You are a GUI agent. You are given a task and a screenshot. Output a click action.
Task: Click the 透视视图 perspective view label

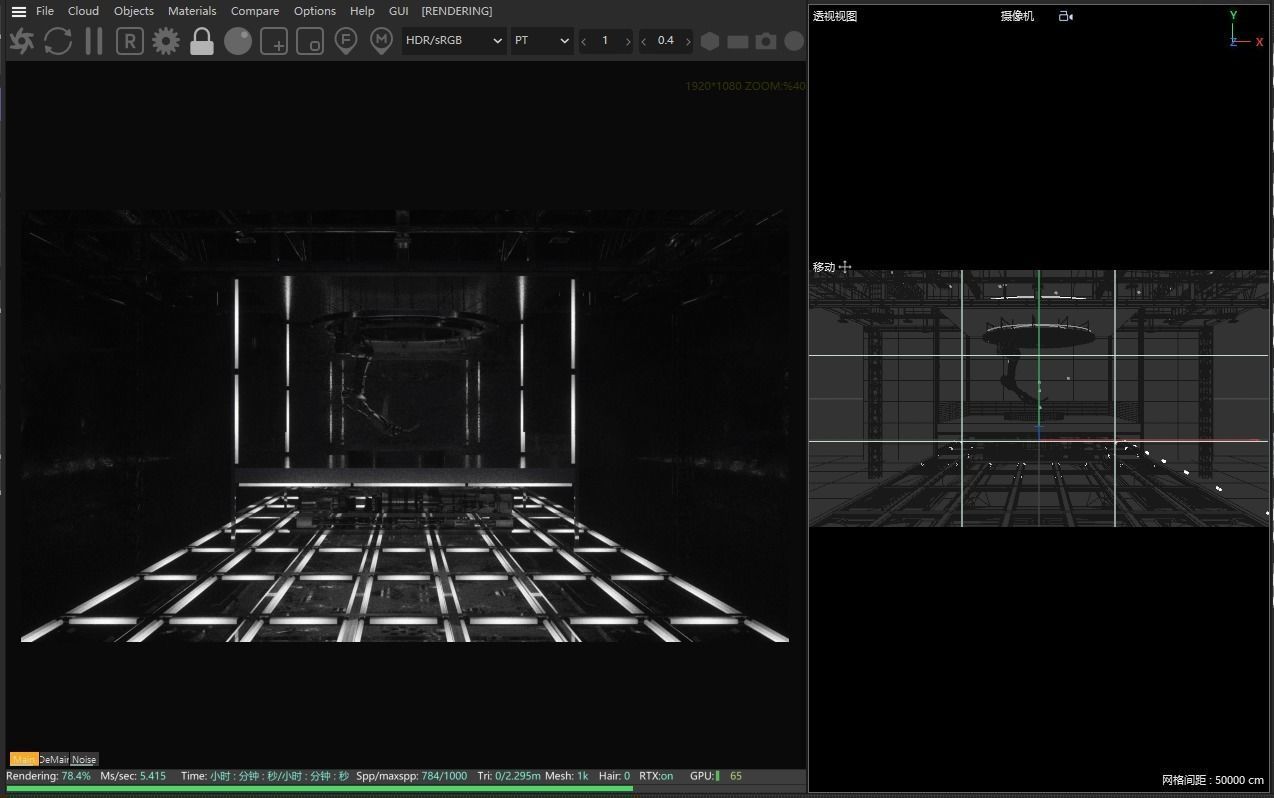[835, 16]
